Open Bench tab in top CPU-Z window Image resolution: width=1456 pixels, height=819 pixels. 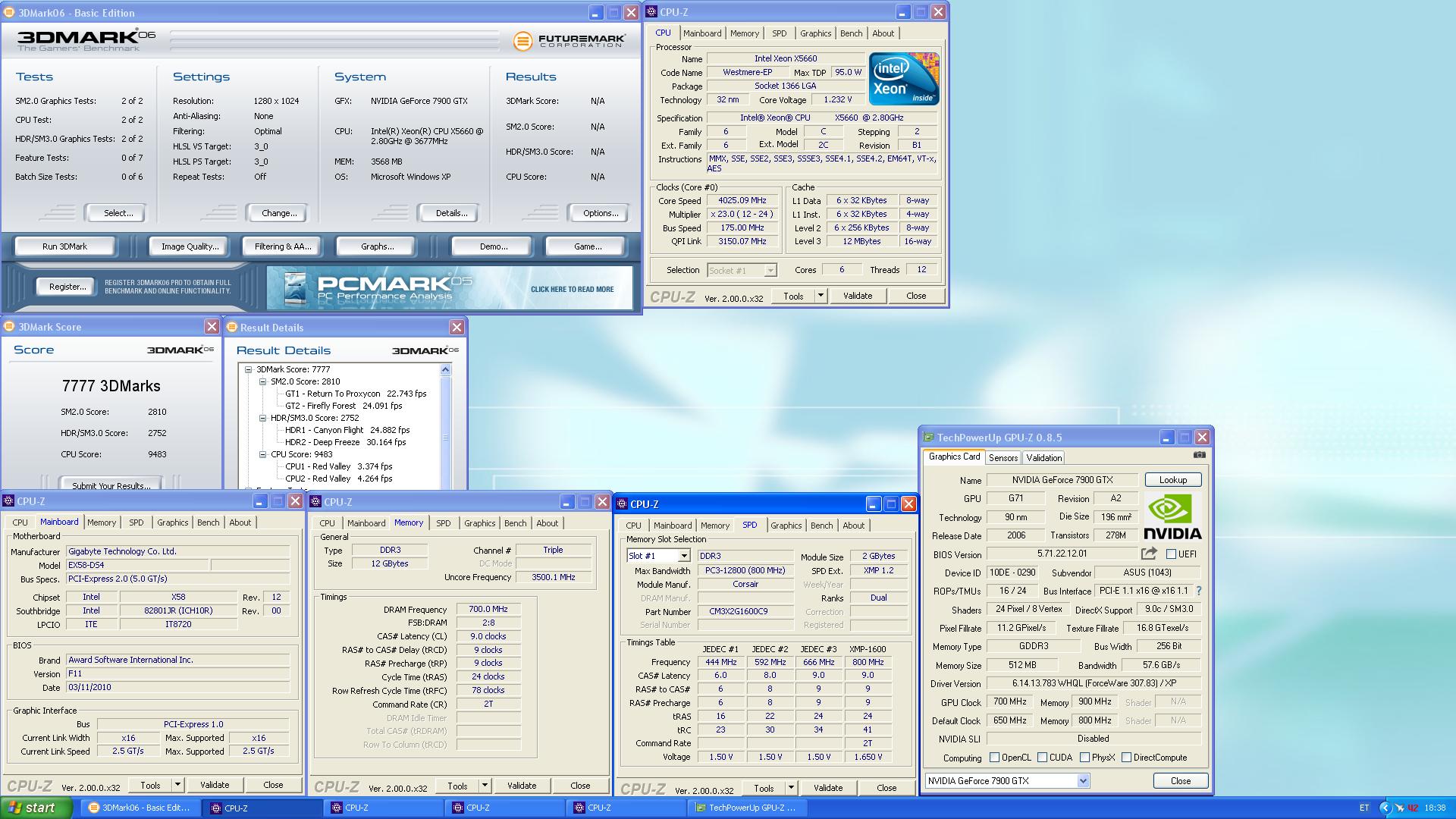(x=851, y=33)
